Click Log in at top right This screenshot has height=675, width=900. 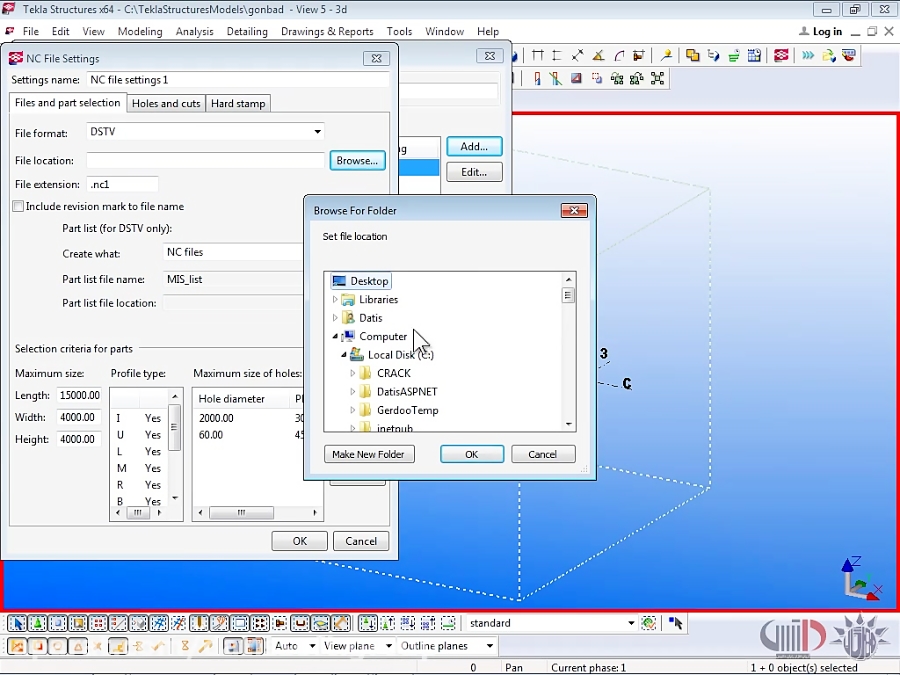click(820, 32)
